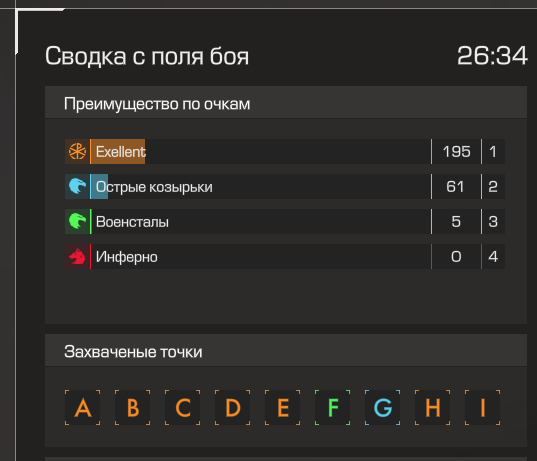Viewport: 537px width, 461px height.
Task: Open the Exellent team row
Action: tap(285, 151)
